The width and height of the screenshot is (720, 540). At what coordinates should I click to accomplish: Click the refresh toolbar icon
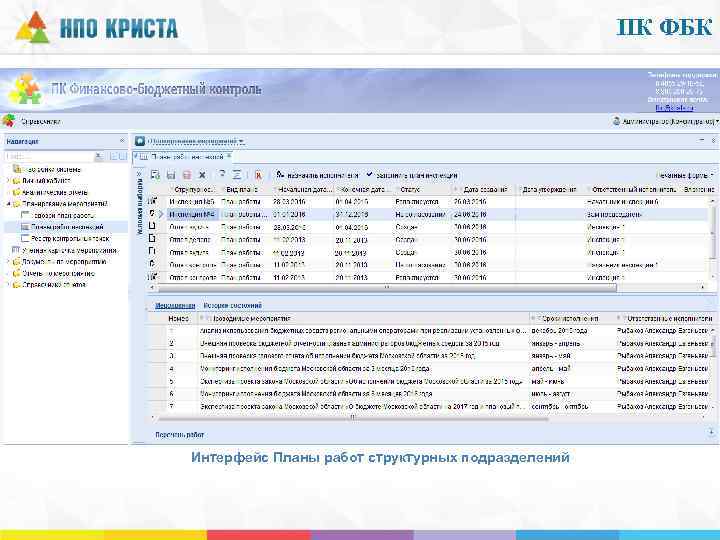click(222, 174)
